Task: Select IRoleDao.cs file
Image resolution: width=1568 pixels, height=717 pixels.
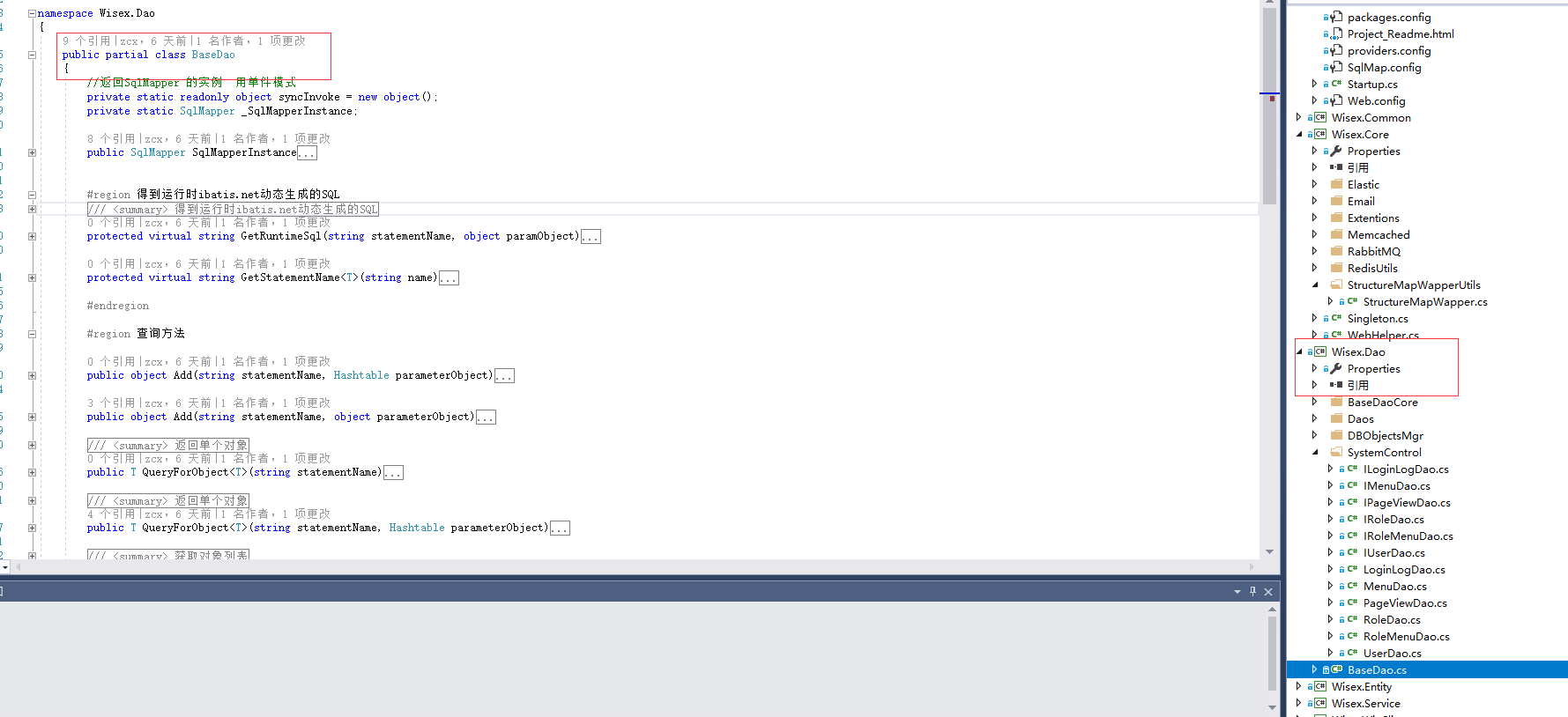Action: pyautogui.click(x=1393, y=519)
